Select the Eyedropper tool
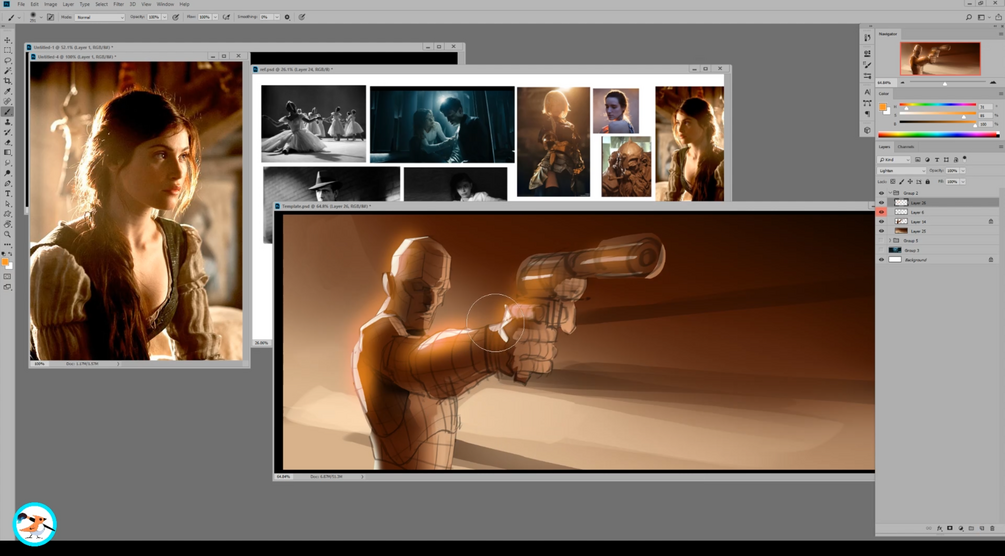Viewport: 1005px width, 556px height. tap(8, 91)
